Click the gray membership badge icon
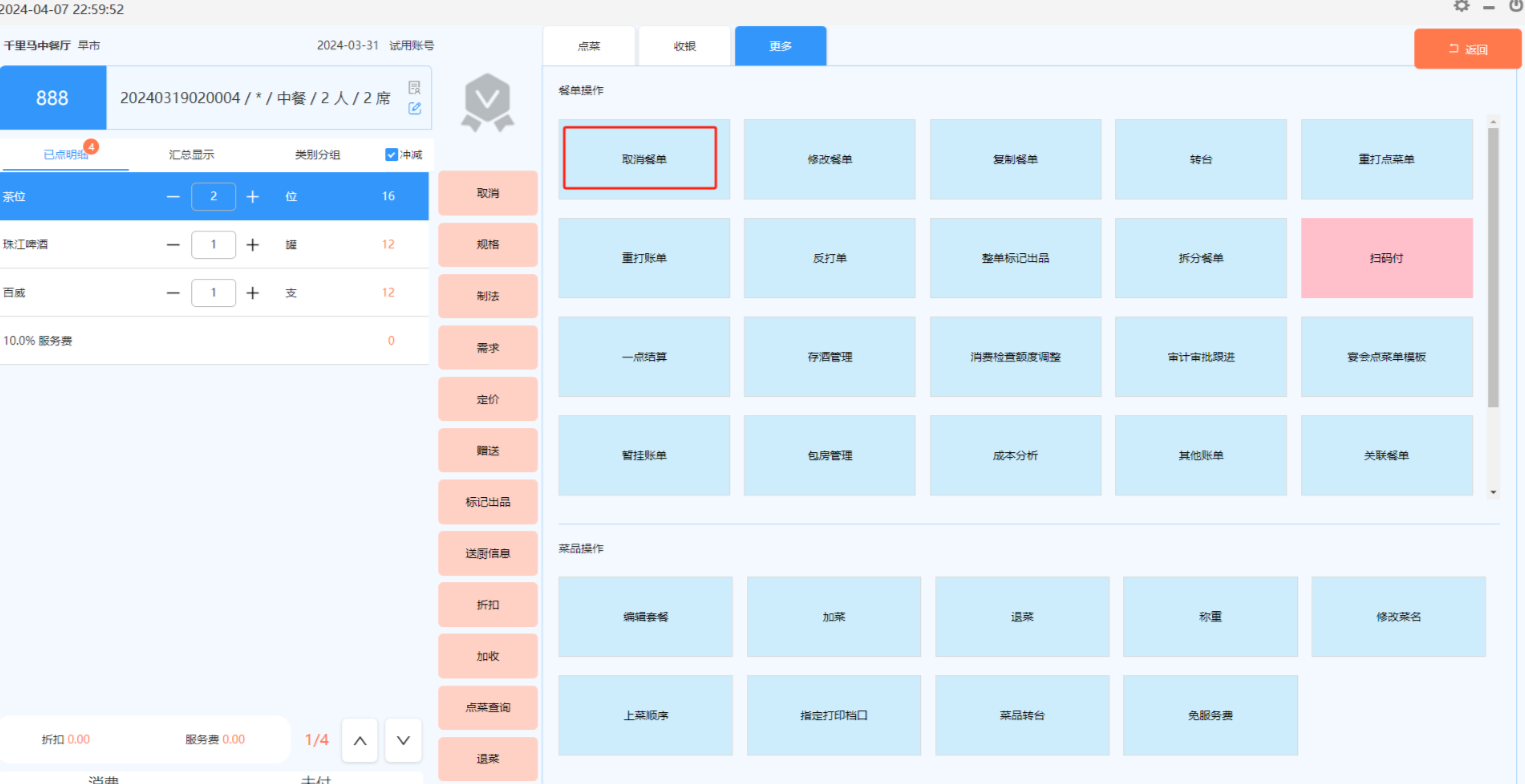 487,103
